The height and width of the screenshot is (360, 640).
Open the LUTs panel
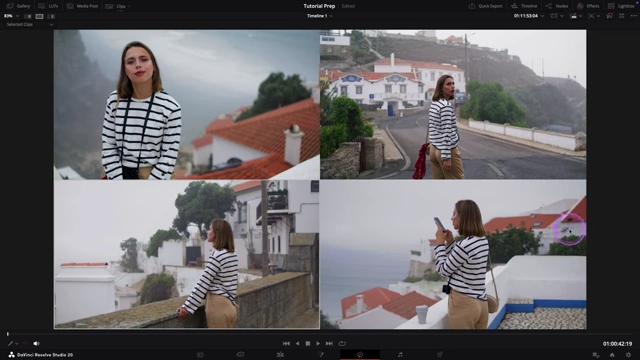(x=49, y=6)
